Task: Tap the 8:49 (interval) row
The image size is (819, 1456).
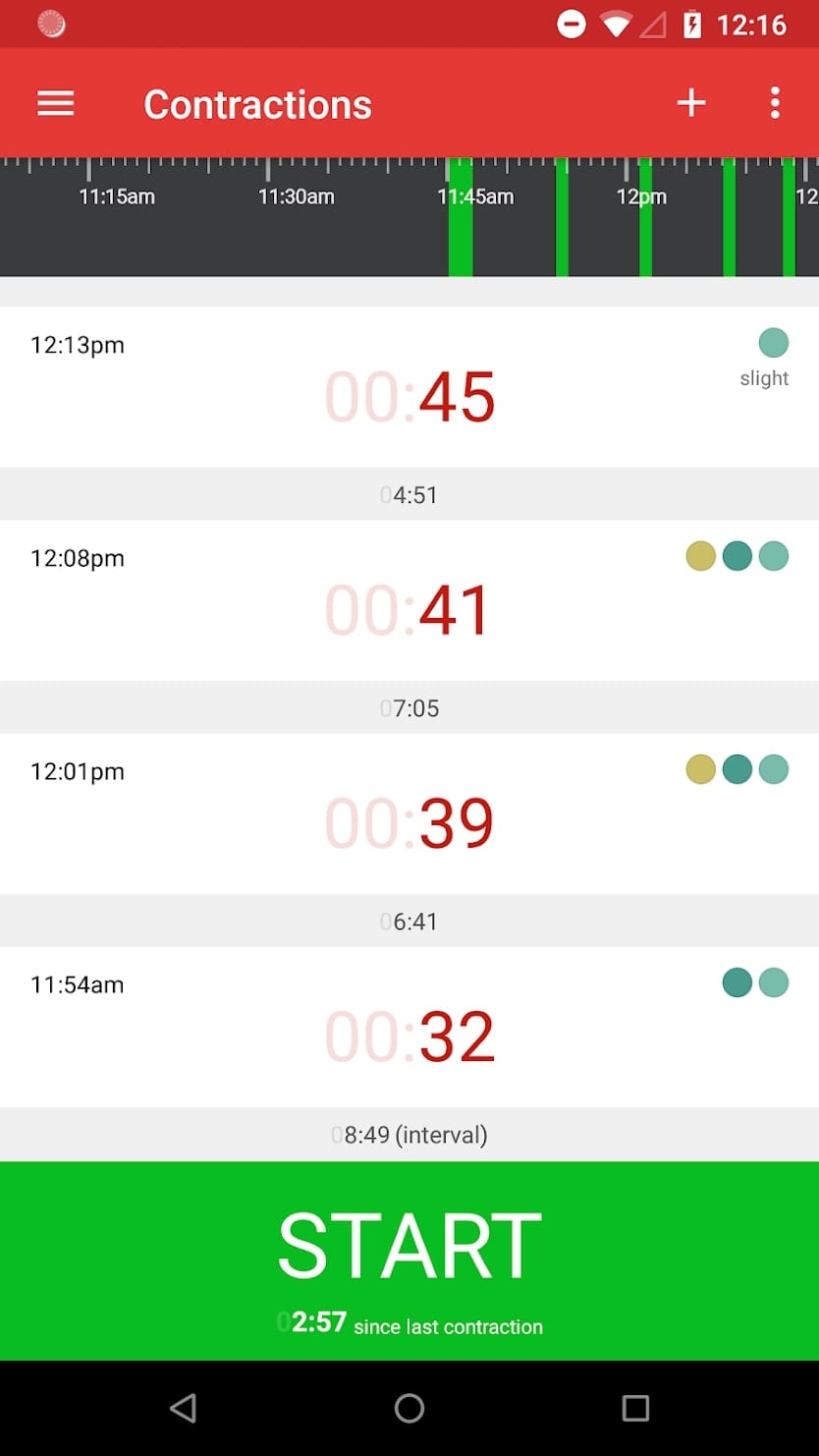Action: (x=409, y=1135)
